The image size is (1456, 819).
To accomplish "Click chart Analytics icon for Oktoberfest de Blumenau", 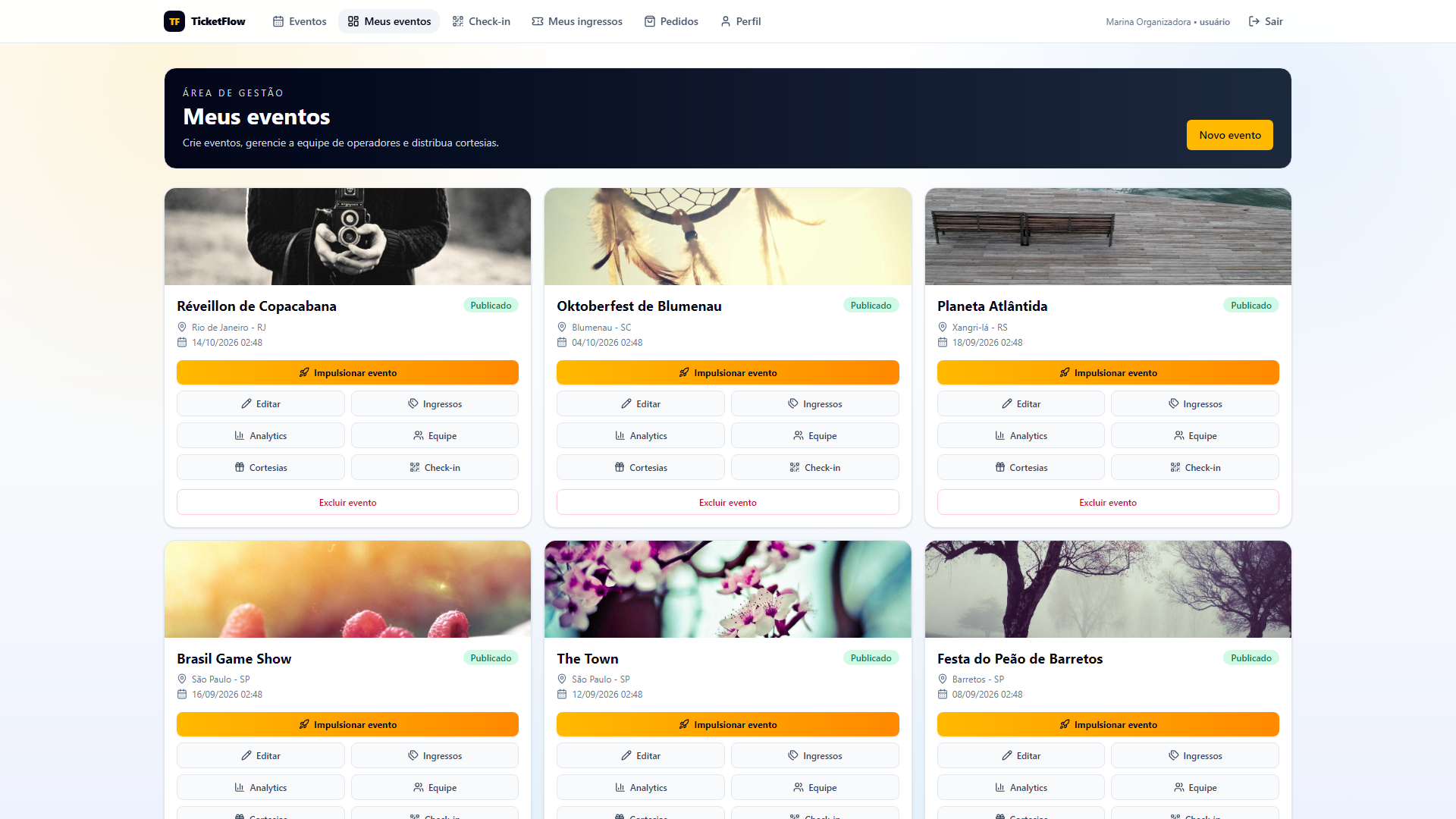I will (620, 435).
